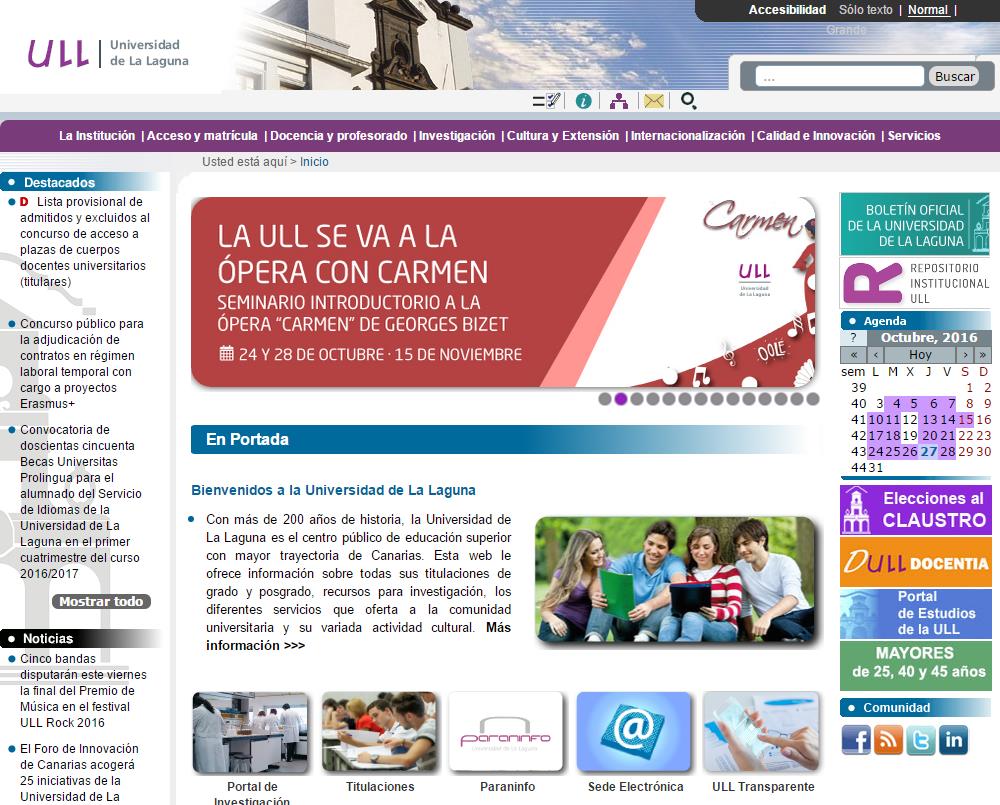Screen dimensions: 1000x805
Task: Open Elecciones al Claustro banner
Action: point(916,510)
